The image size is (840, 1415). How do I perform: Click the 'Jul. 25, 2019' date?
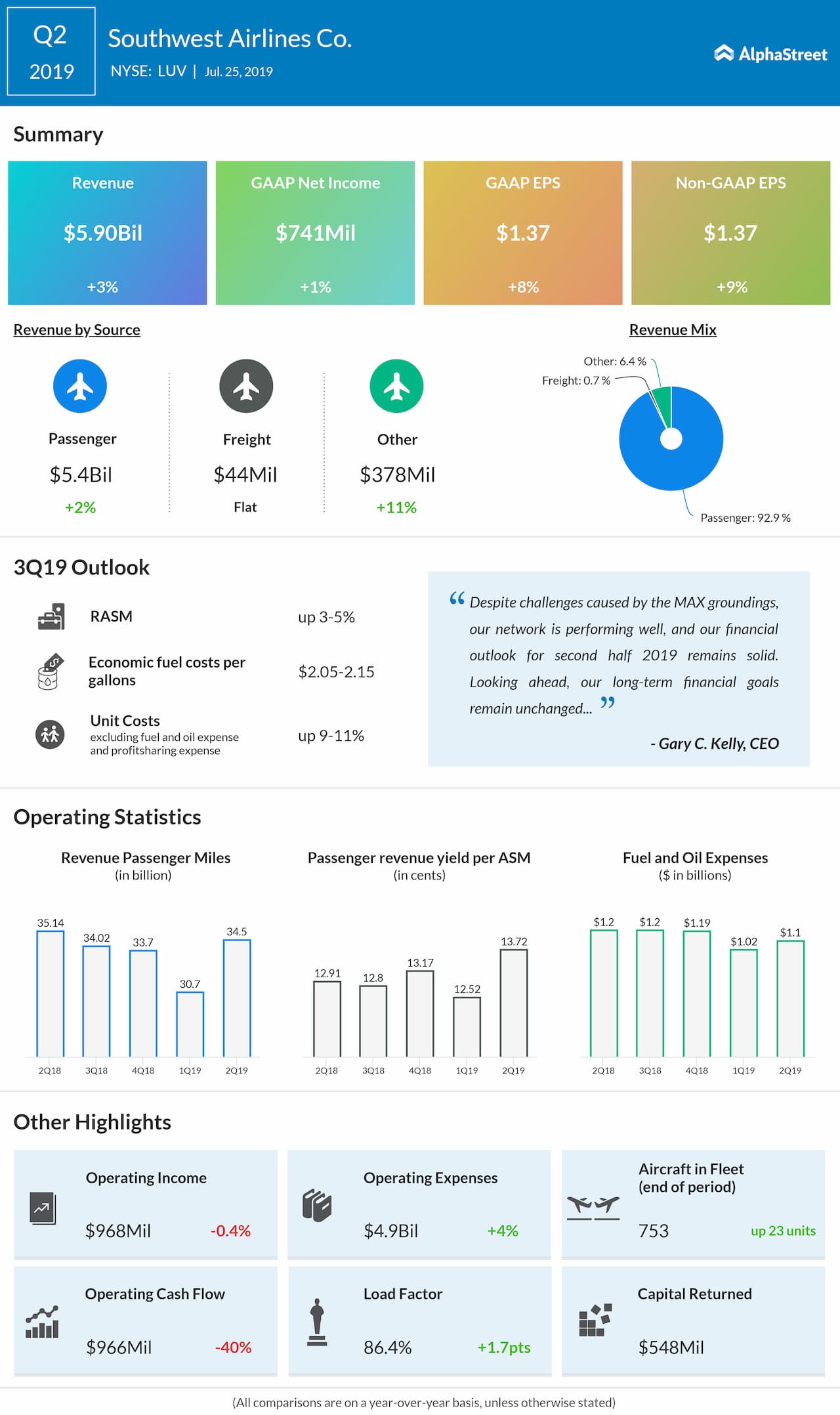(238, 72)
